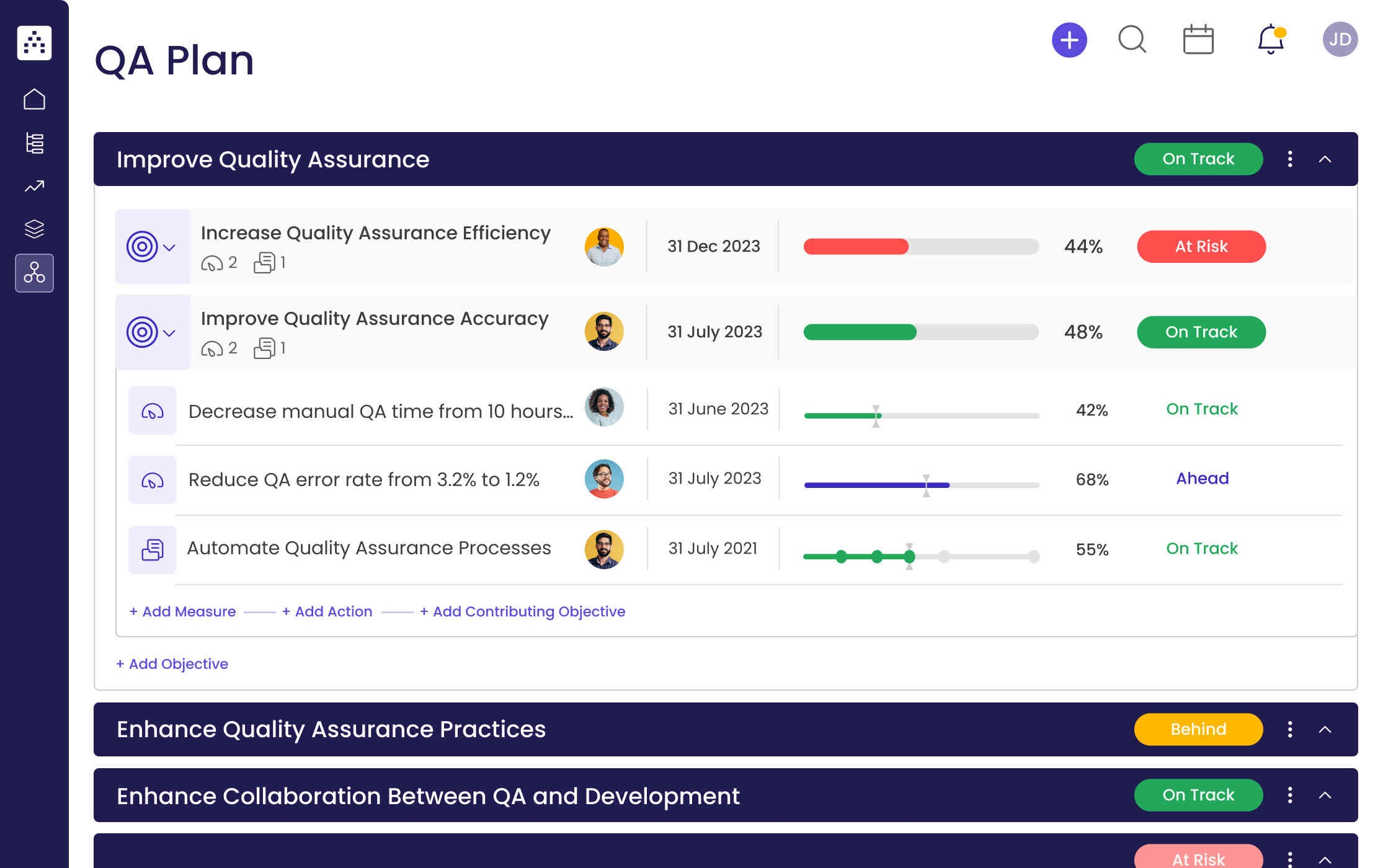Click the Add Measure link
This screenshot has width=1383, height=868.
182,611
